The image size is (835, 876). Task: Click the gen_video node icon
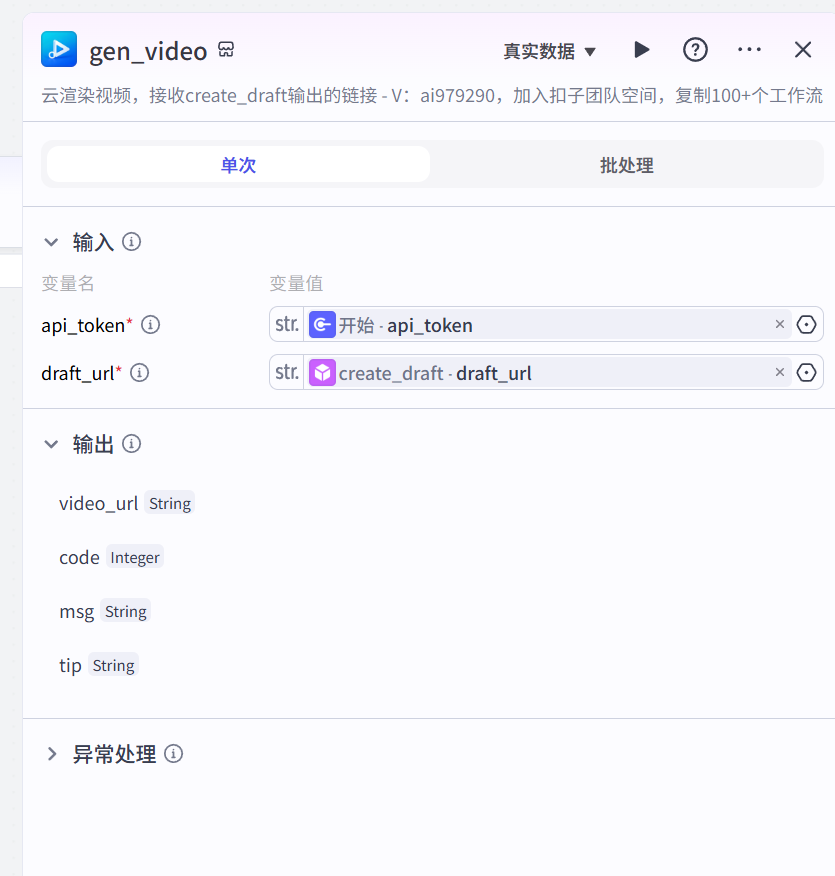[58, 49]
